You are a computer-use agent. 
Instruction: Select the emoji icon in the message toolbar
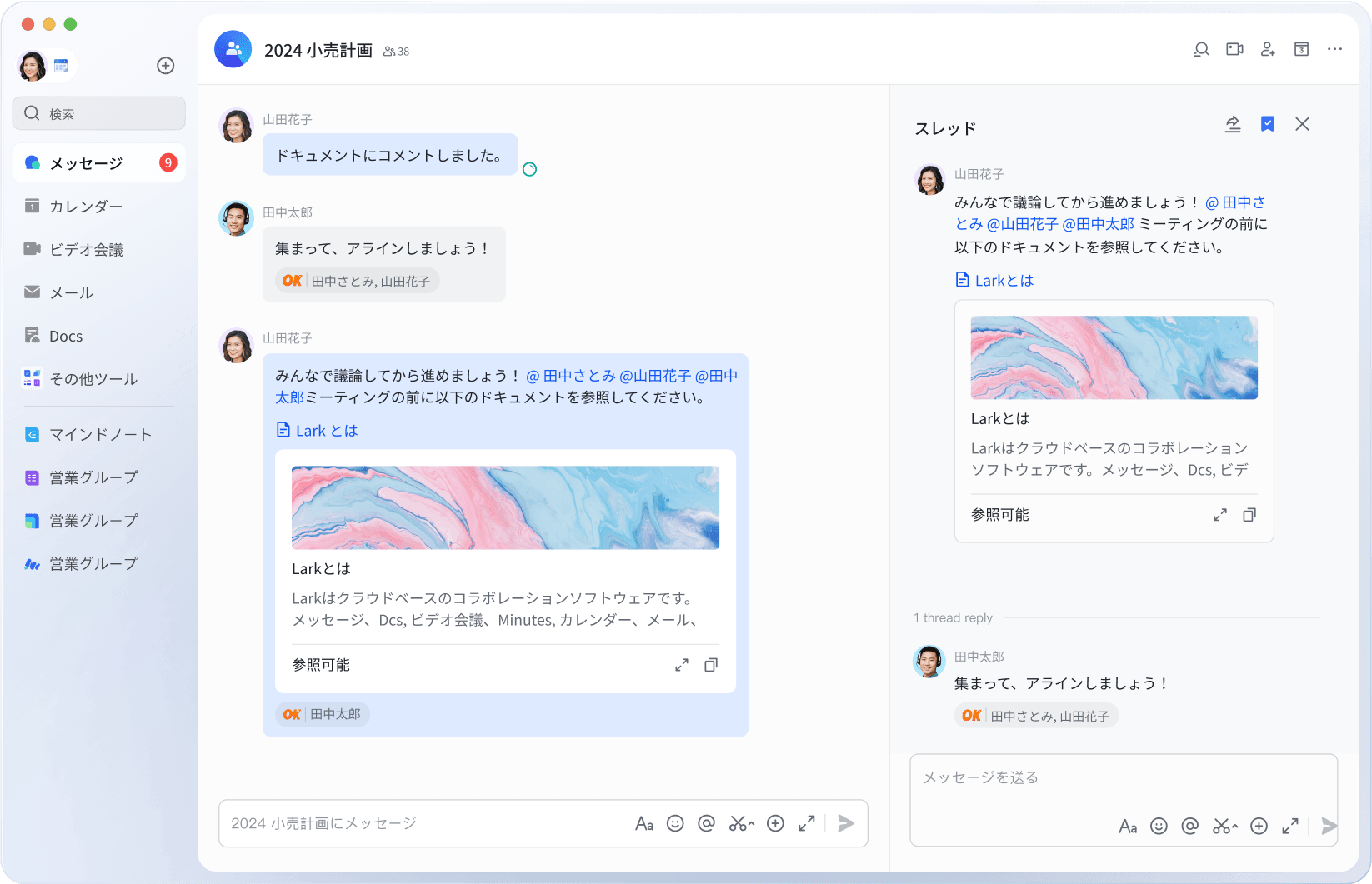coord(675,823)
